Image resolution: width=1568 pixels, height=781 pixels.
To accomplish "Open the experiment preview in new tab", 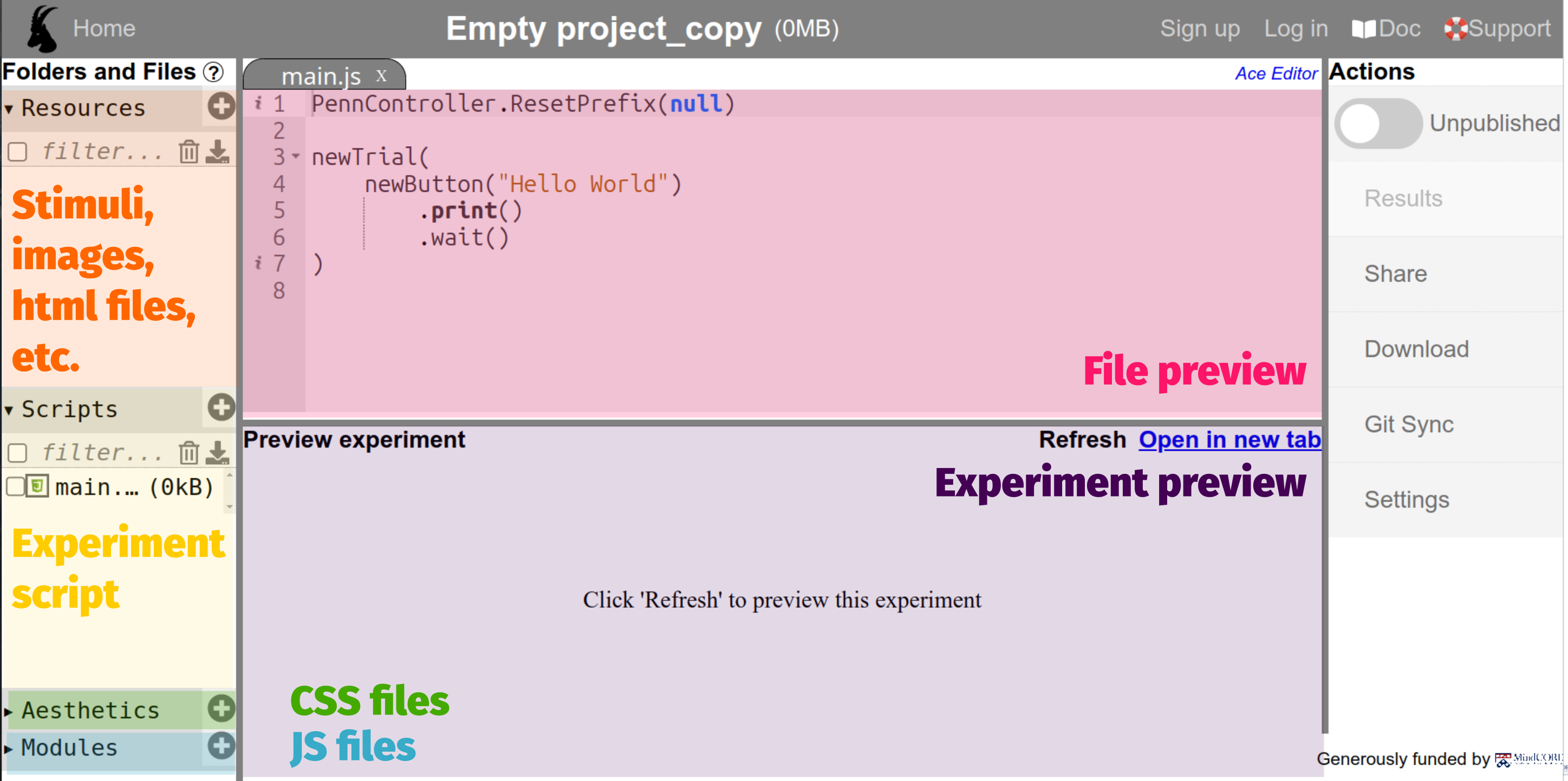I will 1229,439.
